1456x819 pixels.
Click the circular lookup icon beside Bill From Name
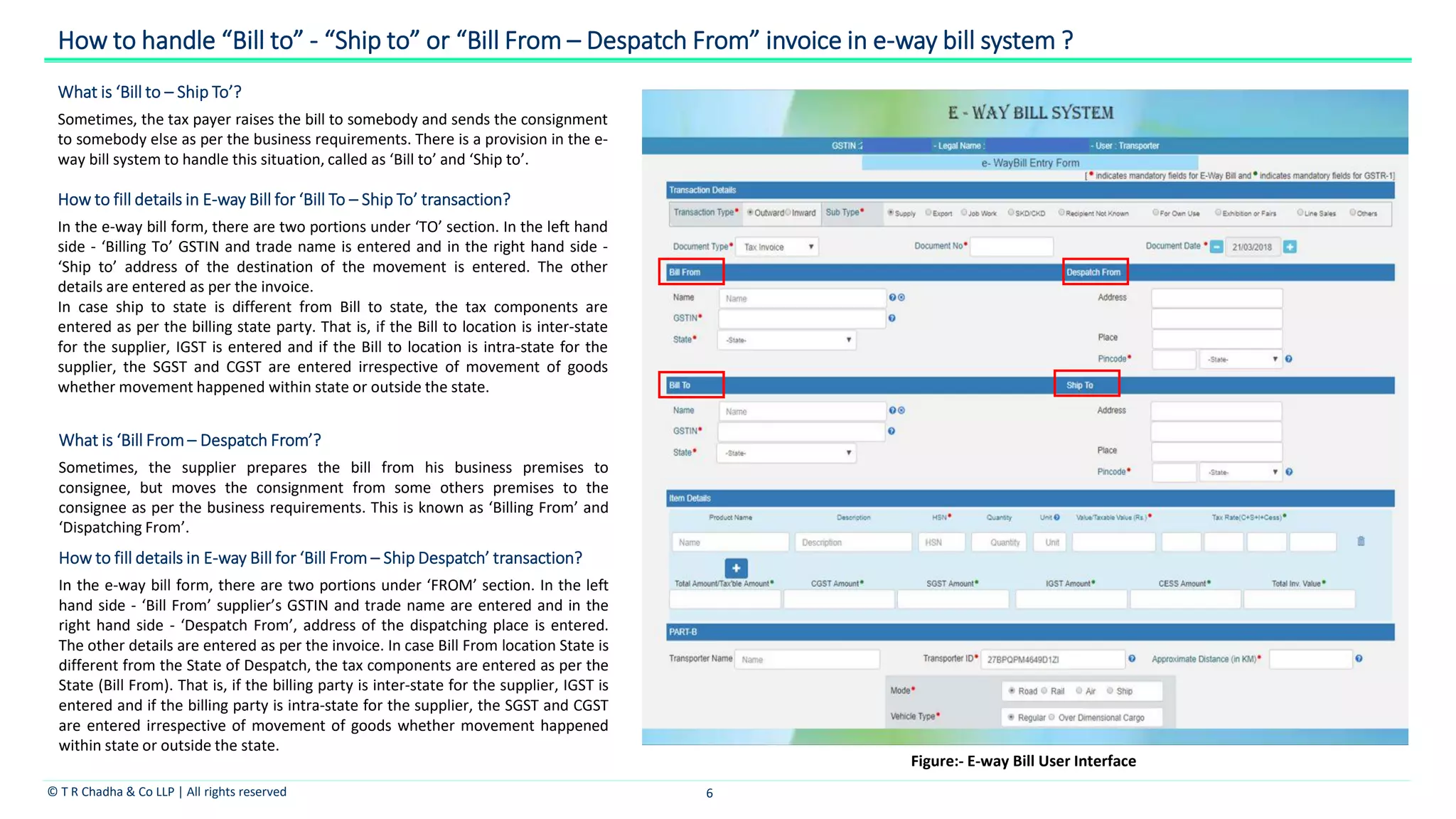[x=901, y=298]
